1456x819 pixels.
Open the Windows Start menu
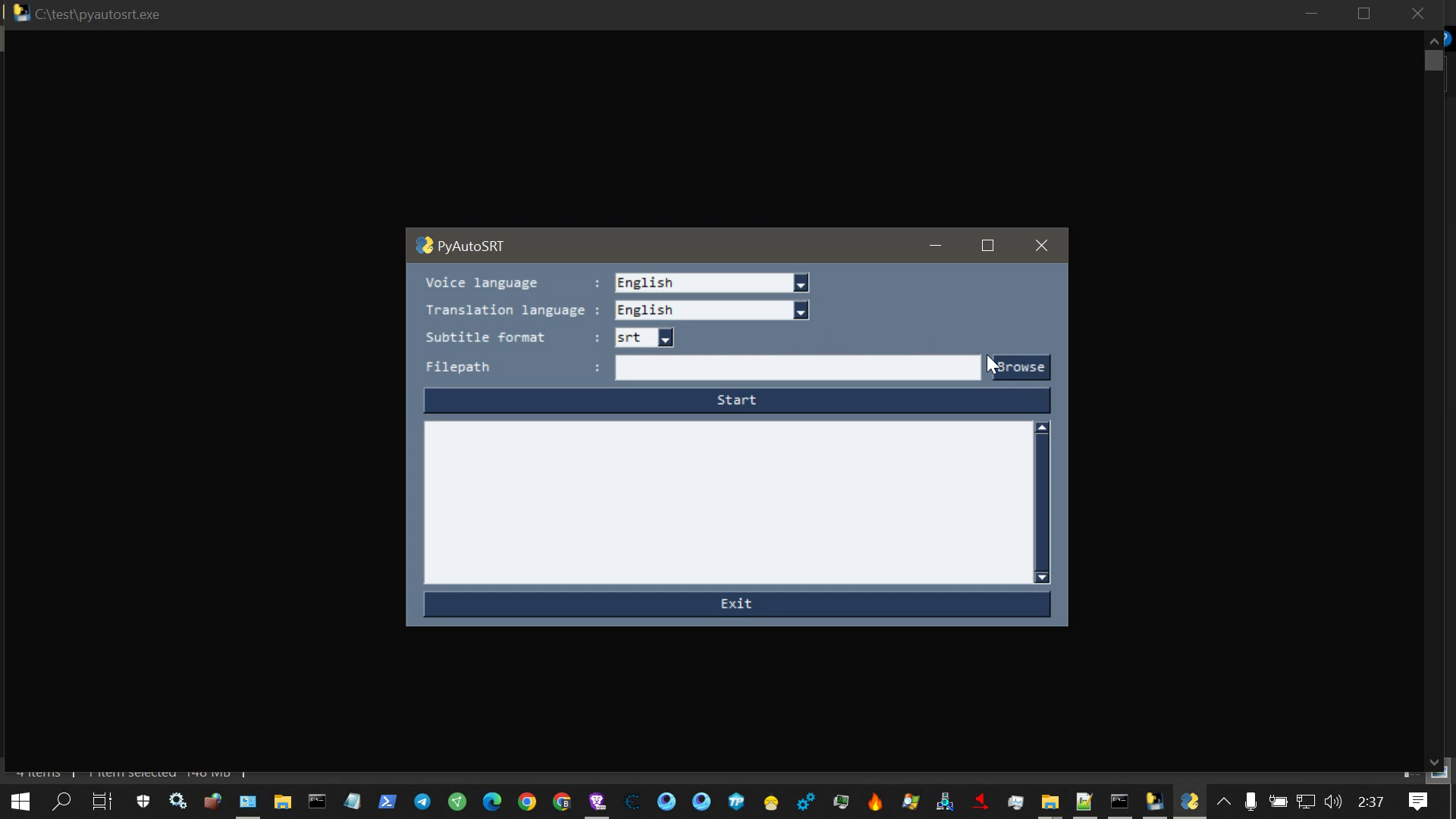[20, 802]
